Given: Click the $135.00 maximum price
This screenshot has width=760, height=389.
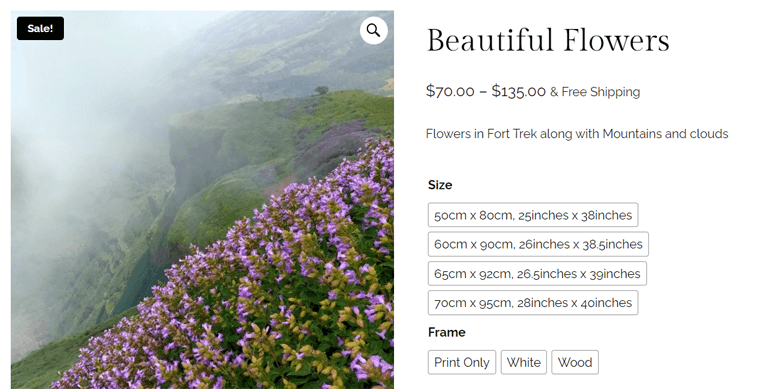Looking at the screenshot, I should 519,91.
